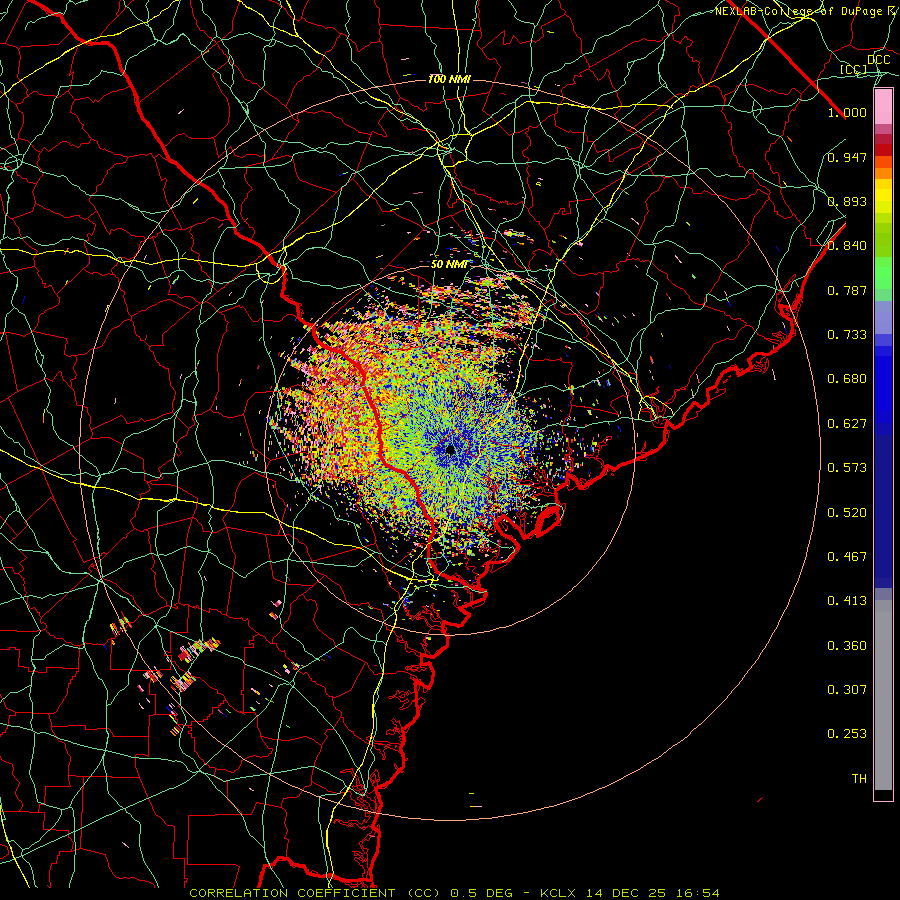Click the 0.253 scale value
Screen dimensions: 900x900
[847, 734]
